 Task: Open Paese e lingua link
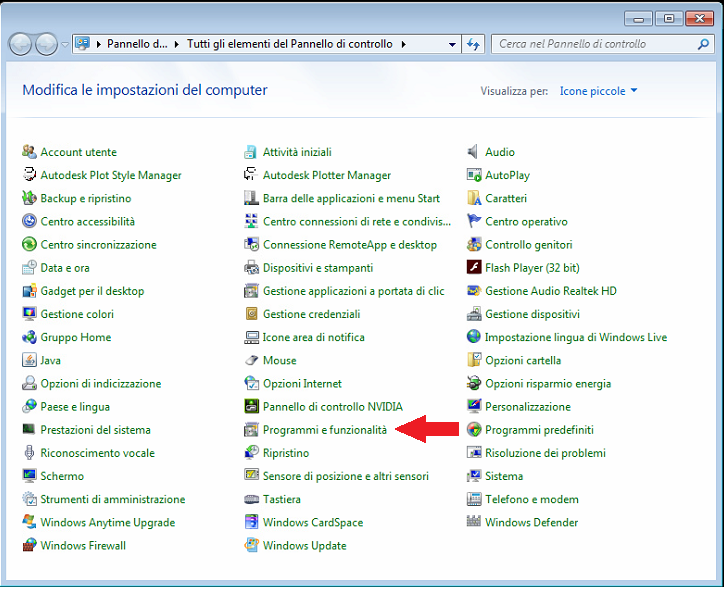tap(75, 406)
